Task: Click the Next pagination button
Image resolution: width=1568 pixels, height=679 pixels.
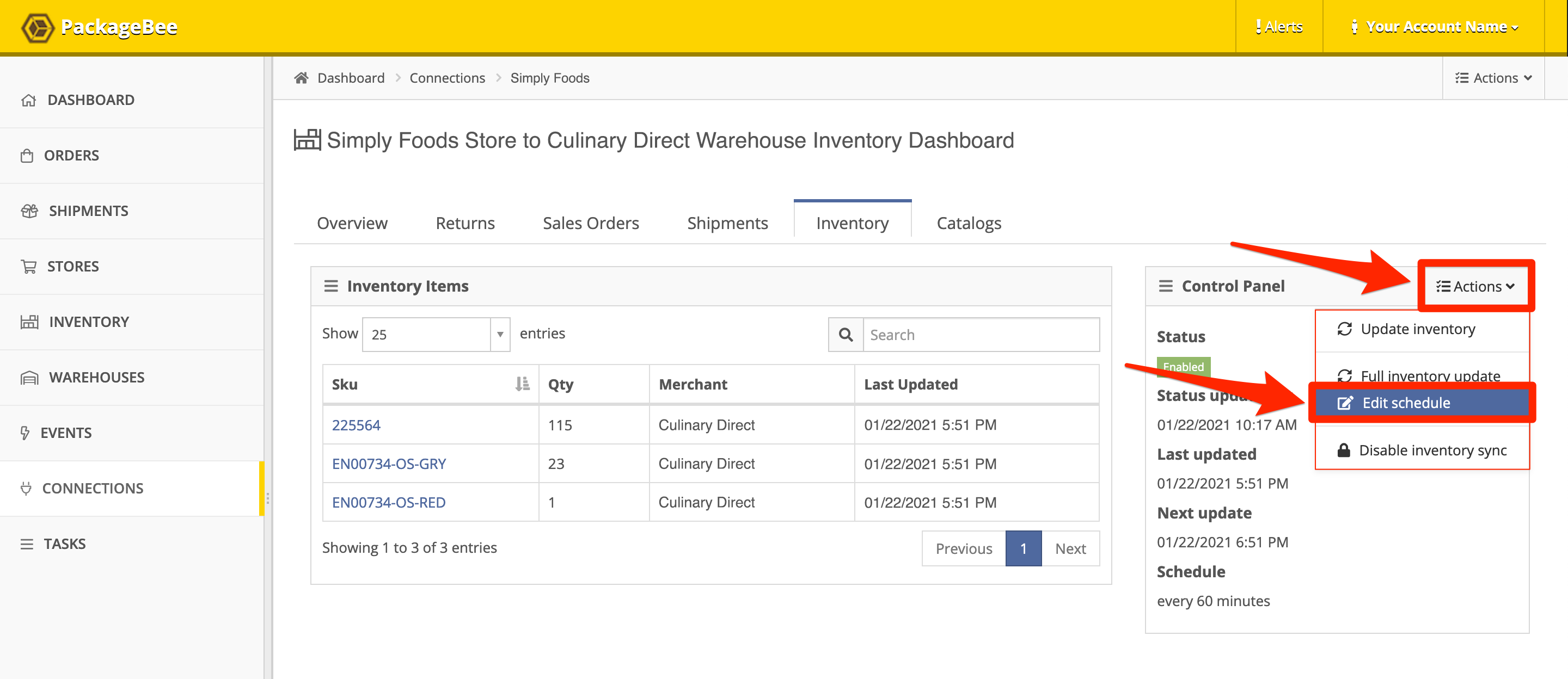Action: (1070, 549)
